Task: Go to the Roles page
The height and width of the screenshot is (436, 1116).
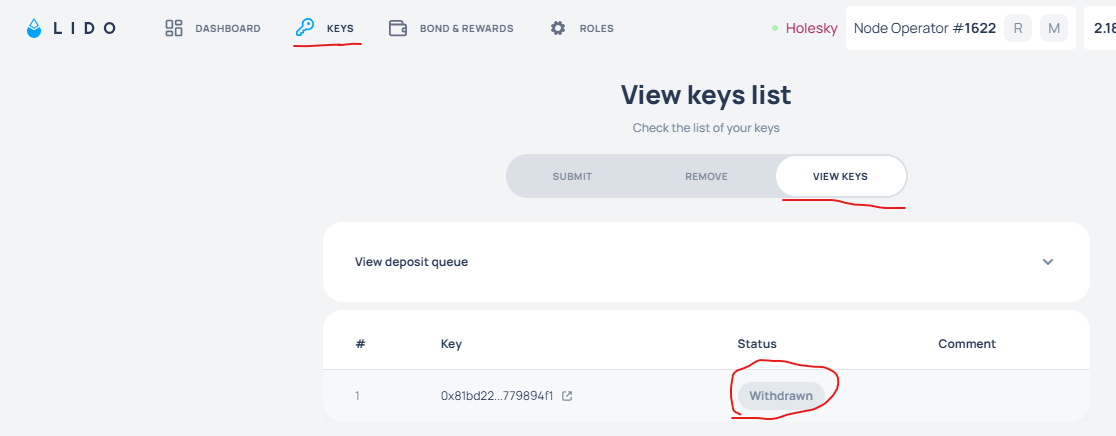Action: pos(596,29)
